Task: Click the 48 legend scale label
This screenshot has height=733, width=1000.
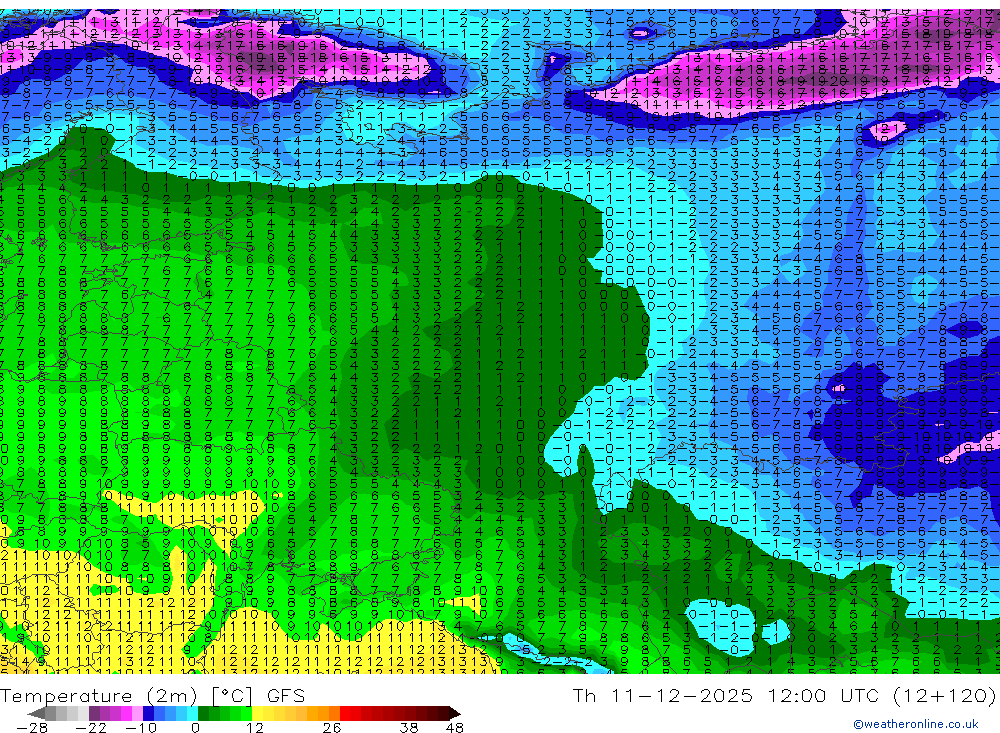Action: (455, 727)
